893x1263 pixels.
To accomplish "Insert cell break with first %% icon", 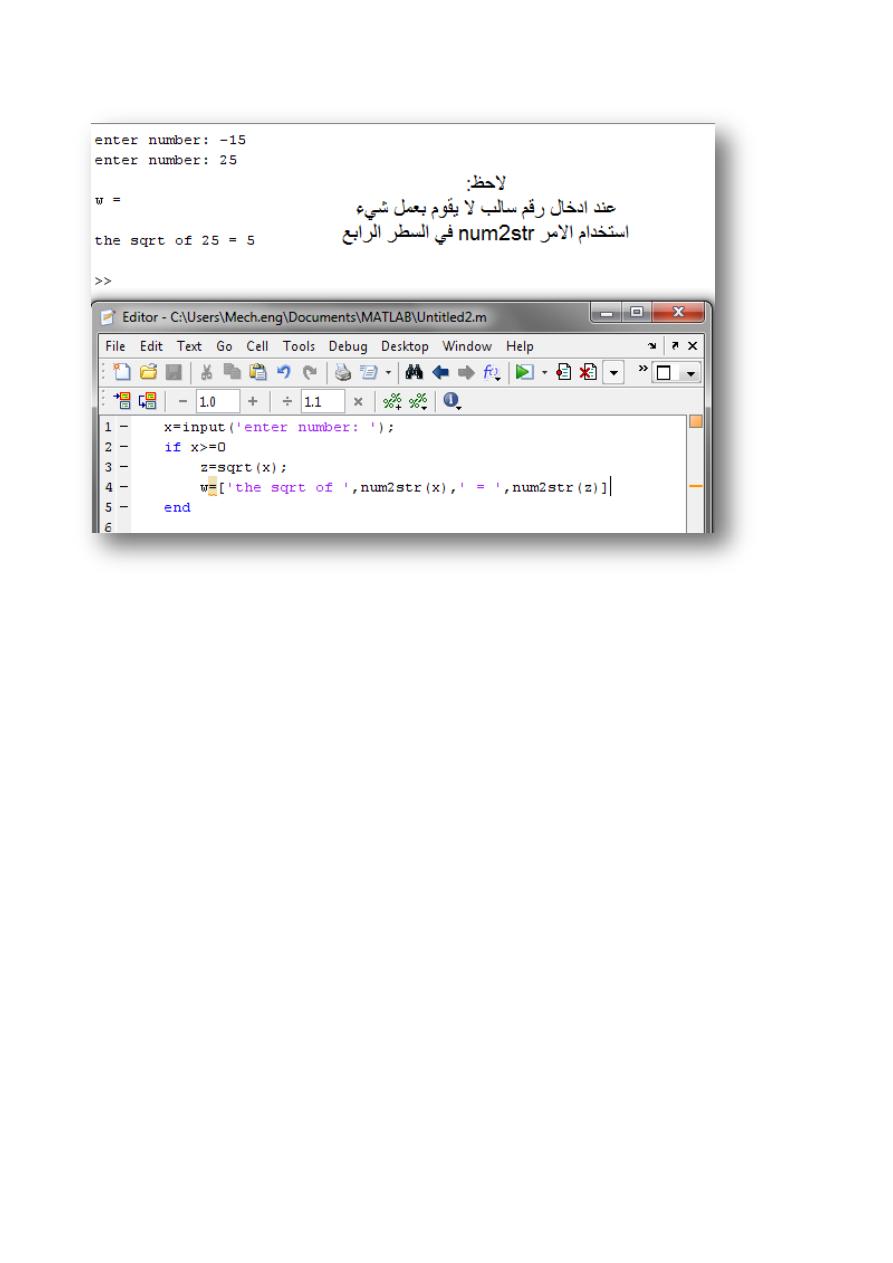I will 393,401.
